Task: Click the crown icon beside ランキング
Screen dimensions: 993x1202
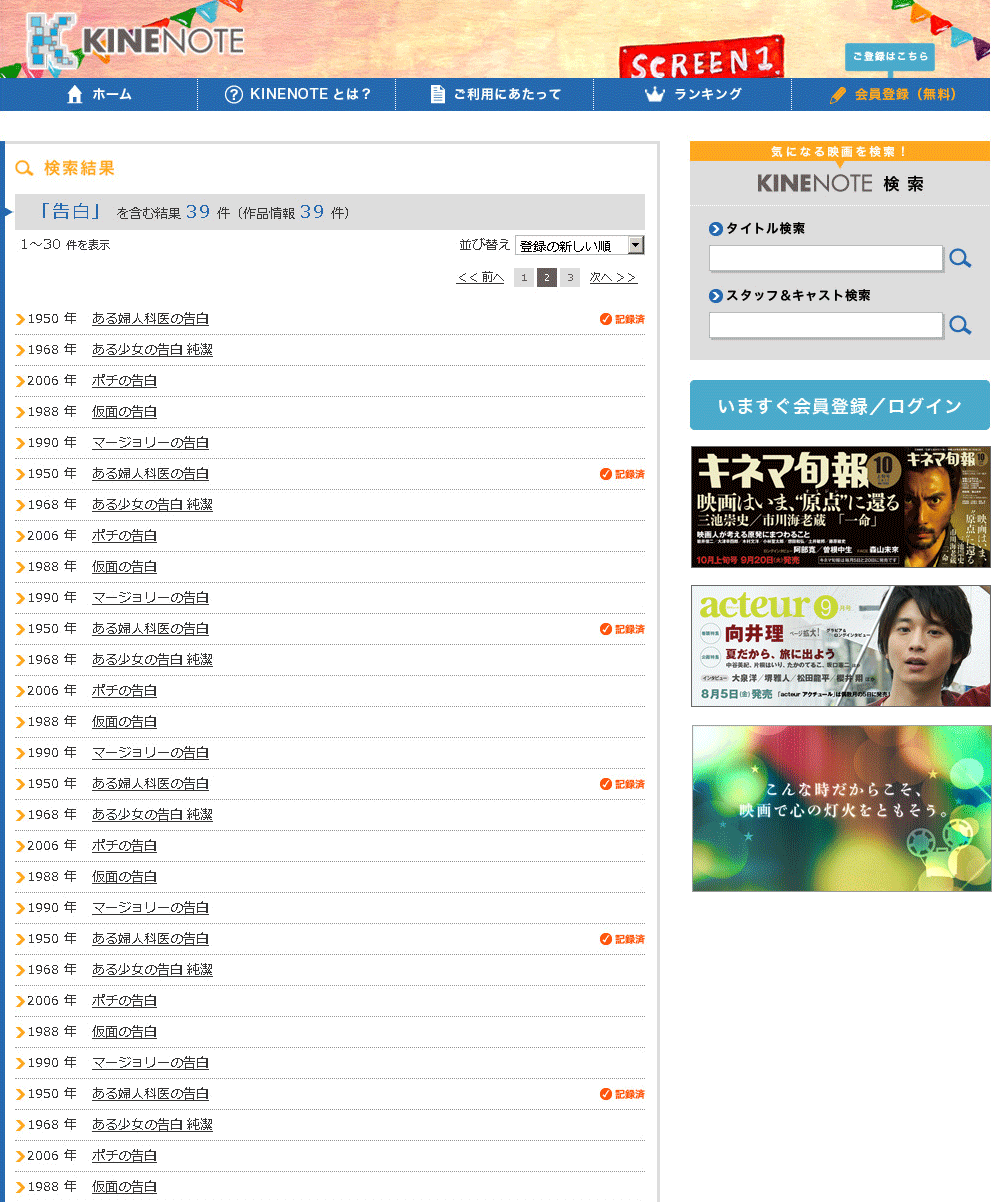Action: (655, 94)
